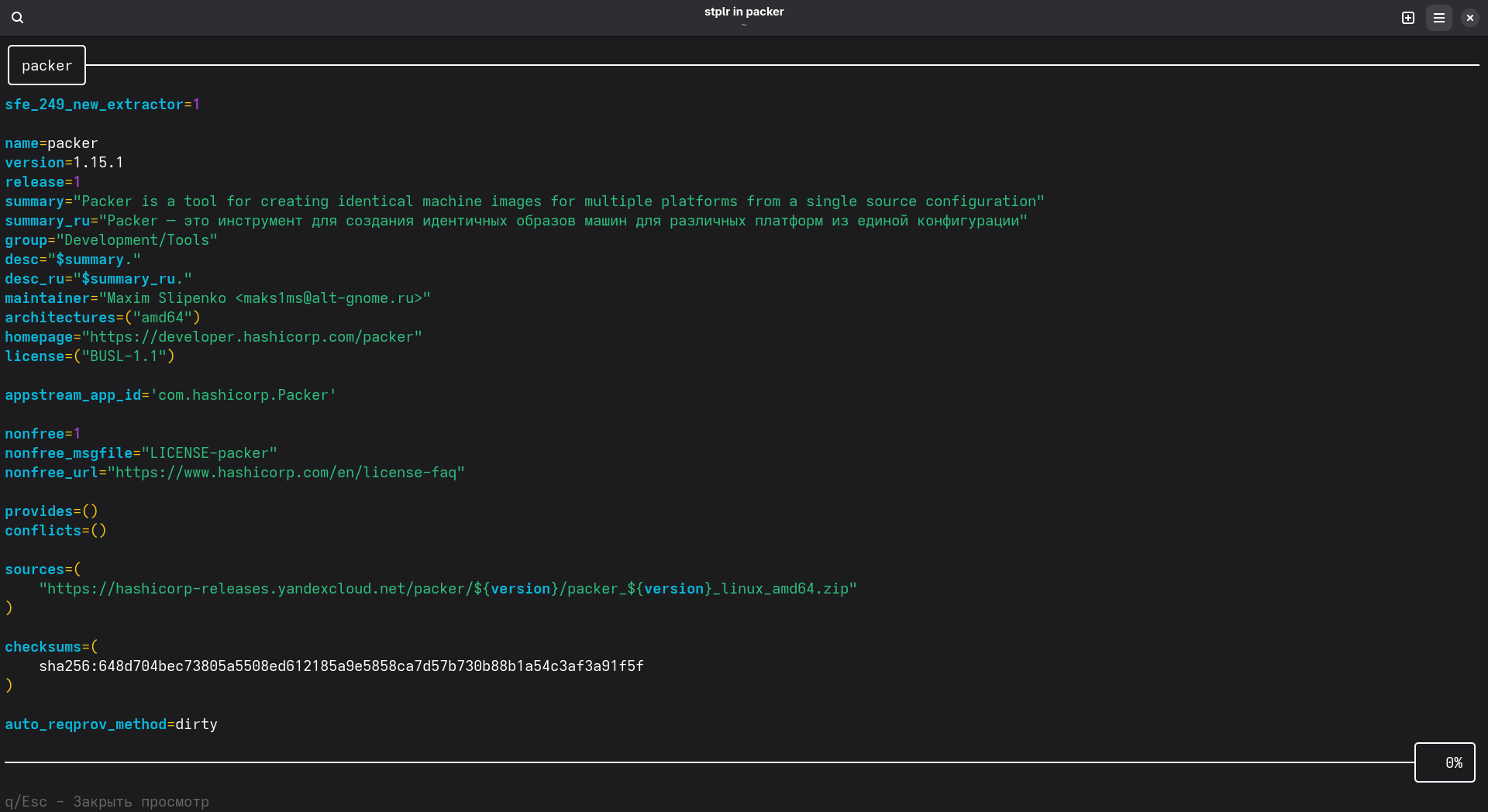Click the version number 1.15.1
This screenshot has width=1488, height=812.
click(98, 163)
